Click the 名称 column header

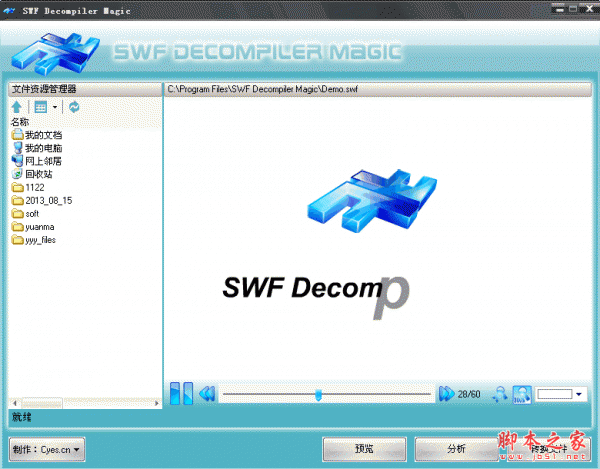(x=20, y=122)
